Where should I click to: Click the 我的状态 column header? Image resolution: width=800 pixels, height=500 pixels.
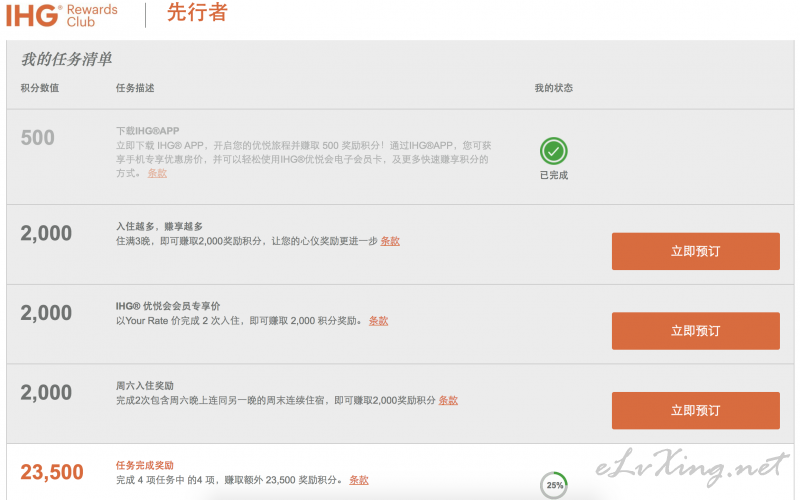[554, 88]
